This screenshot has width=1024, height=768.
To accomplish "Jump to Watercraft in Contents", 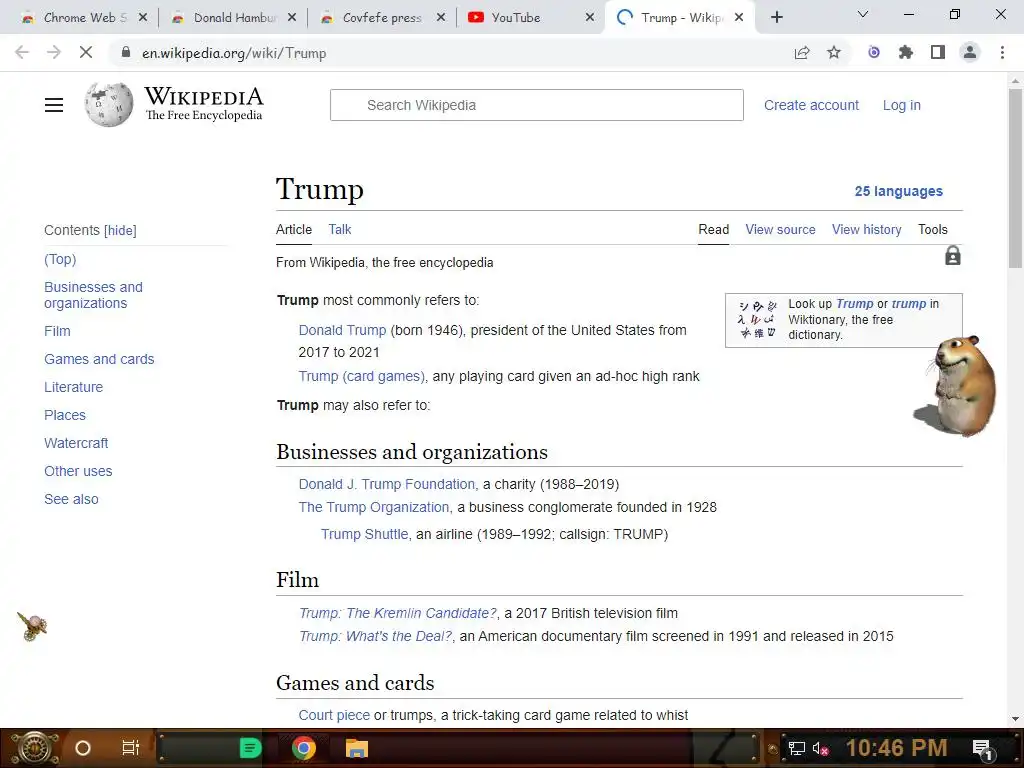I will (x=76, y=443).
